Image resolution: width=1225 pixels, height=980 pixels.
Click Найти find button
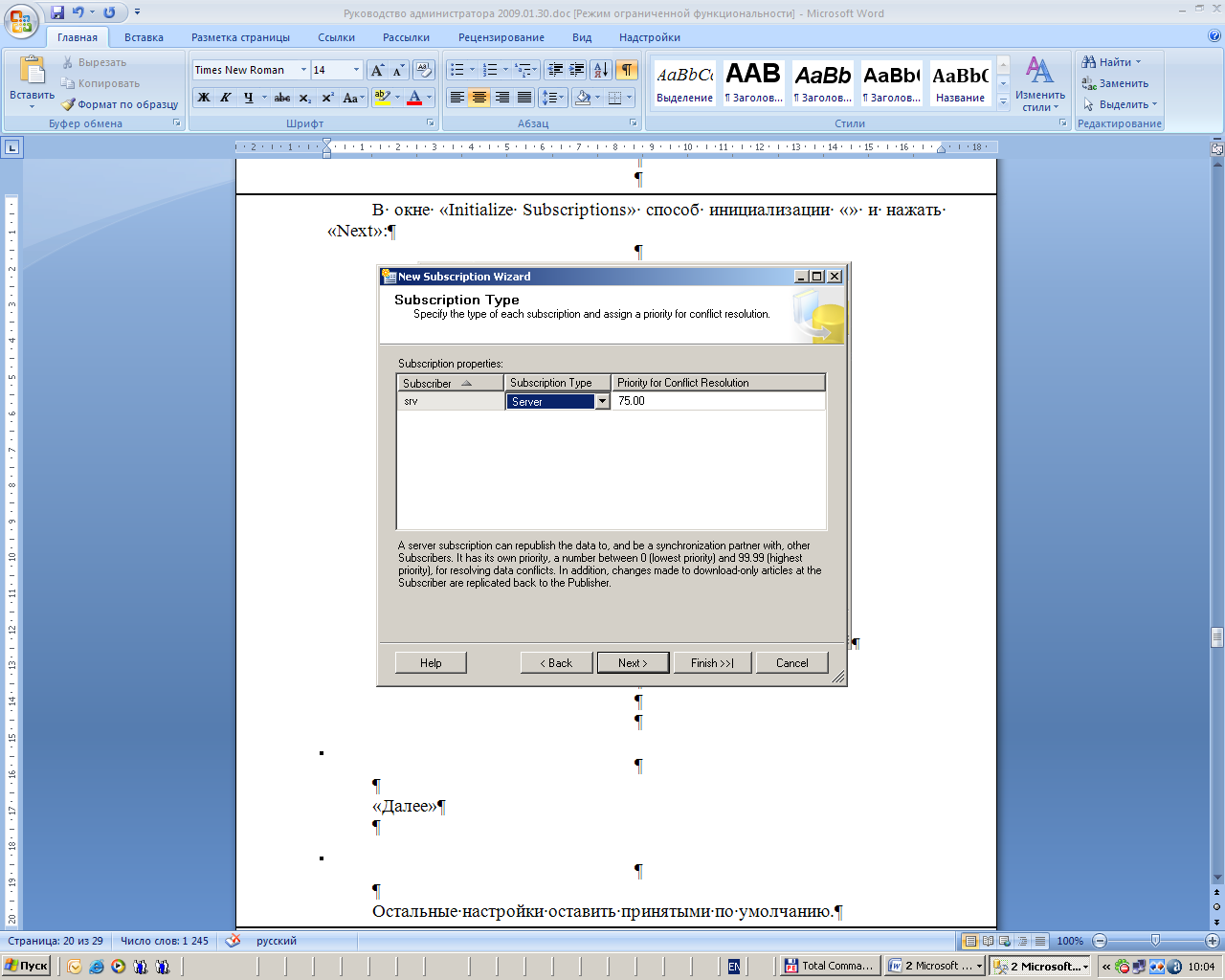(1111, 62)
